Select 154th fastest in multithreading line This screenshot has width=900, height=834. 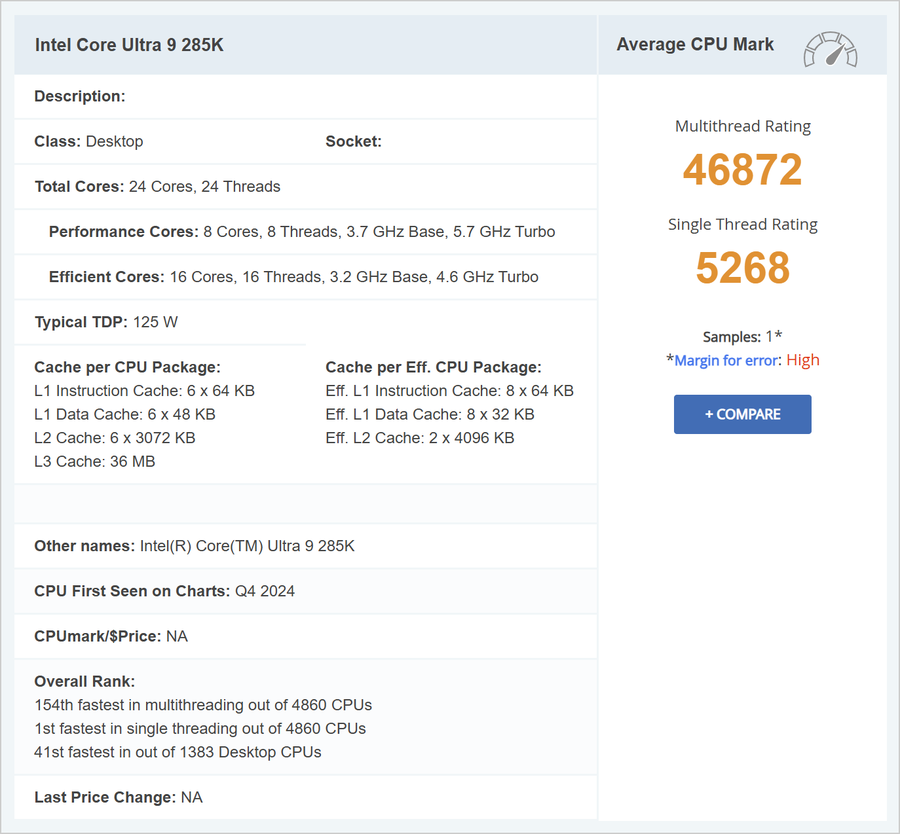pyautogui.click(x=203, y=705)
